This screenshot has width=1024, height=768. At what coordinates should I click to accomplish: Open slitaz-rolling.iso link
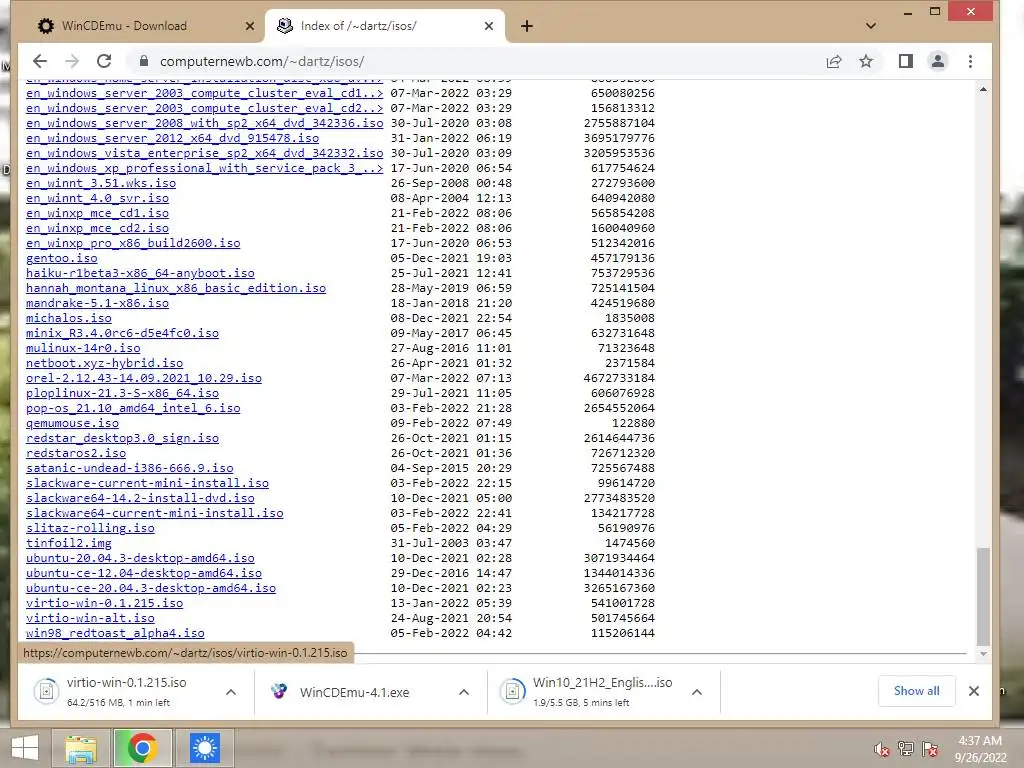[90, 528]
